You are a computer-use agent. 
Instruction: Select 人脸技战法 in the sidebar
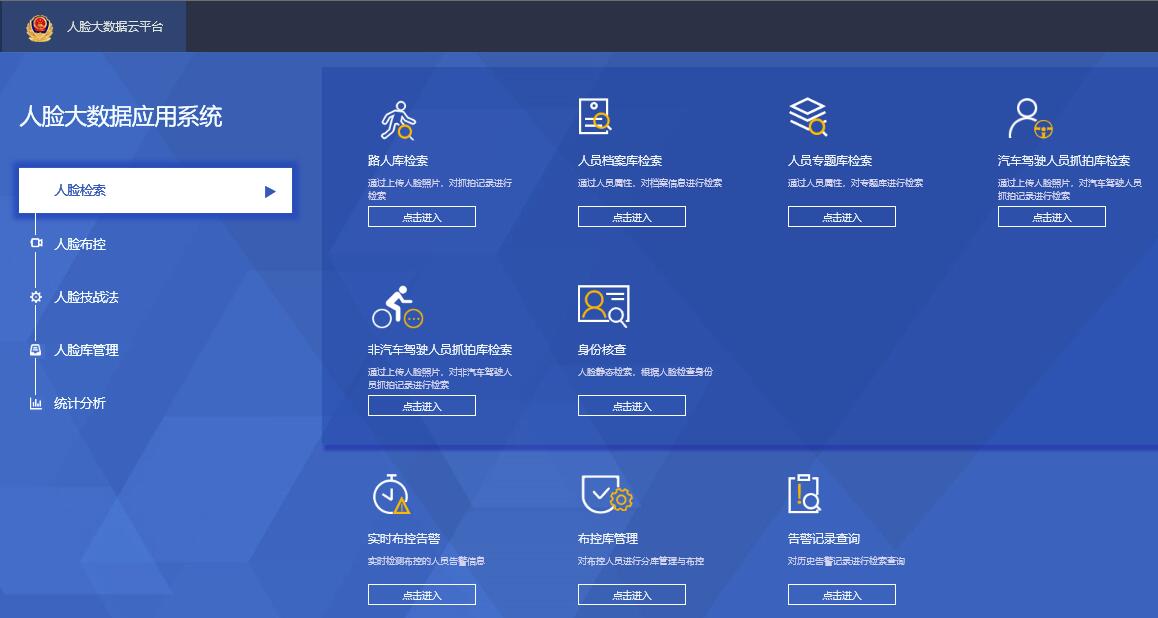(x=86, y=297)
